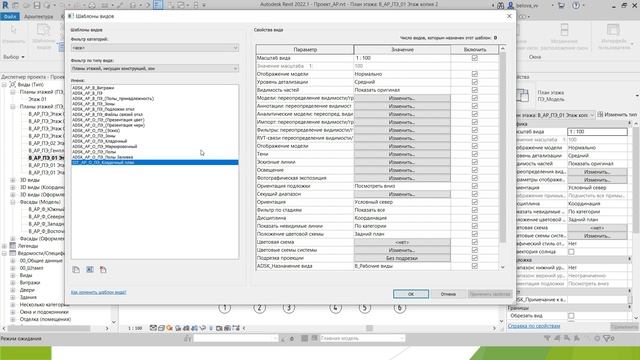The width and height of the screenshot is (640, 360).
Task: Check the Обрезать вид checkbox in Properties
Action: (x=571, y=316)
